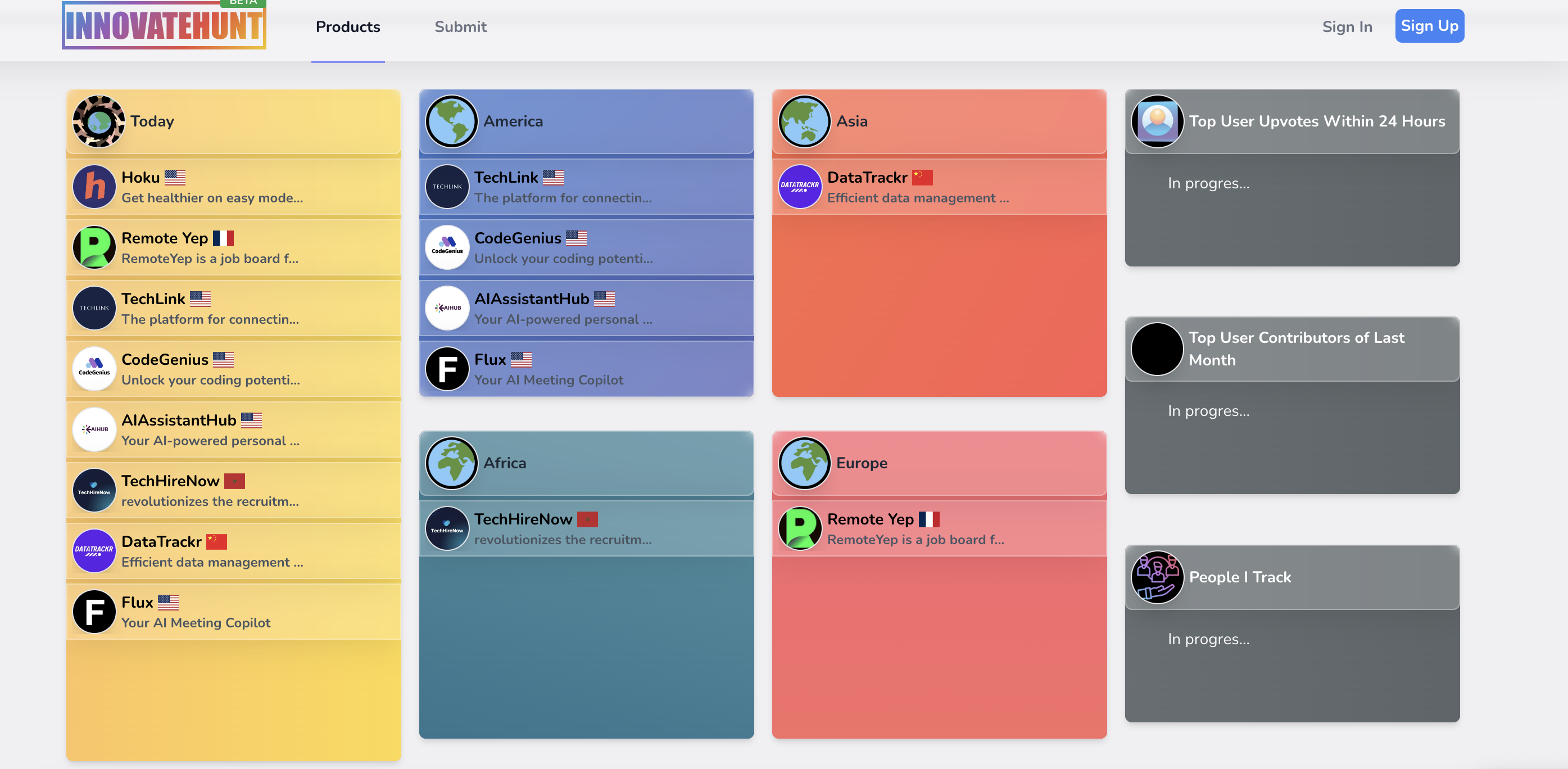Click Remote Yep logo in Europe list
This screenshot has height=769, width=1568.
(800, 528)
